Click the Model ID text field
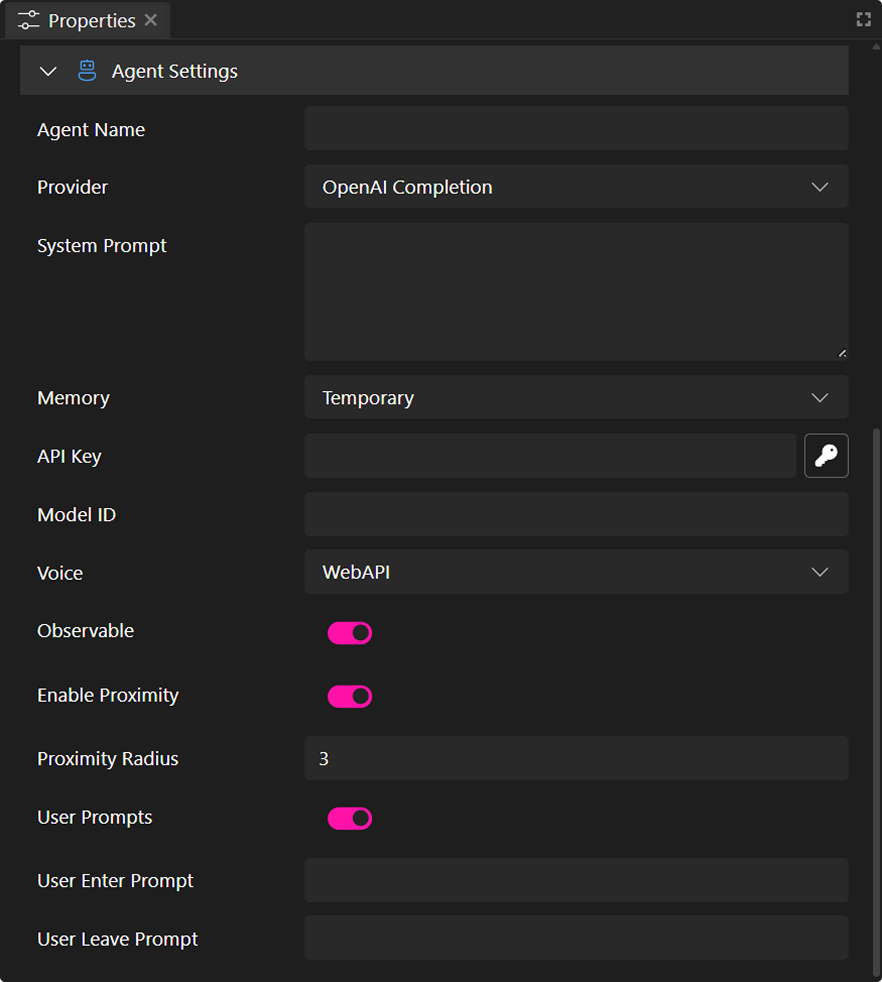Viewport: 882px width, 982px height. coord(576,515)
